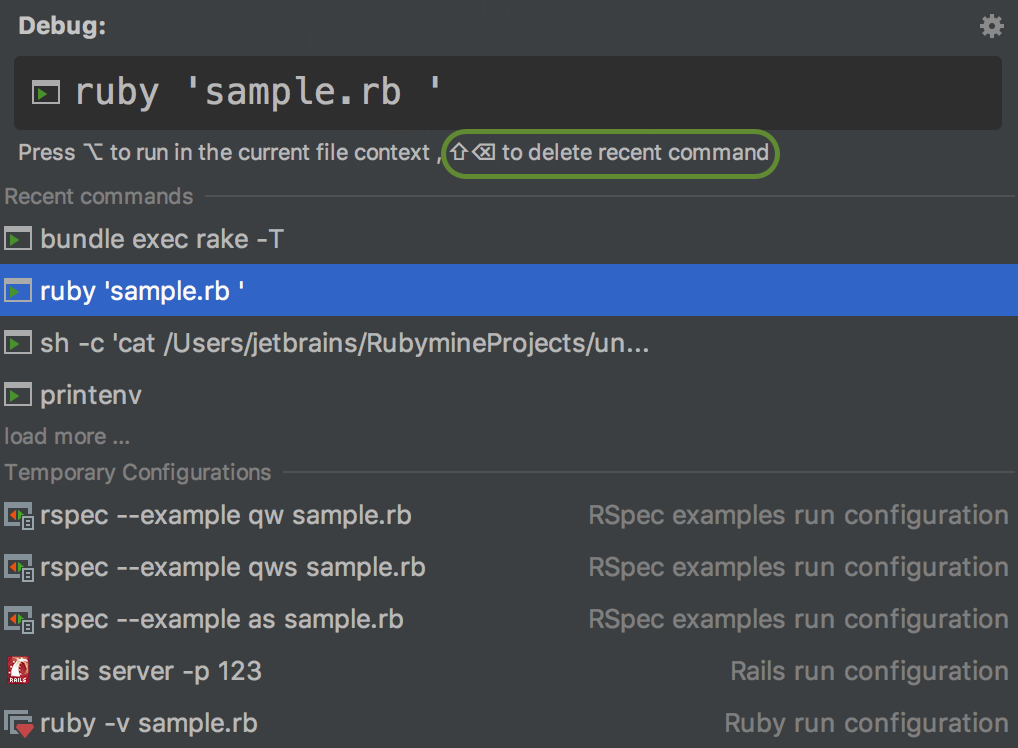
Task: Click Ruby run configuration label
Action: 867,723
